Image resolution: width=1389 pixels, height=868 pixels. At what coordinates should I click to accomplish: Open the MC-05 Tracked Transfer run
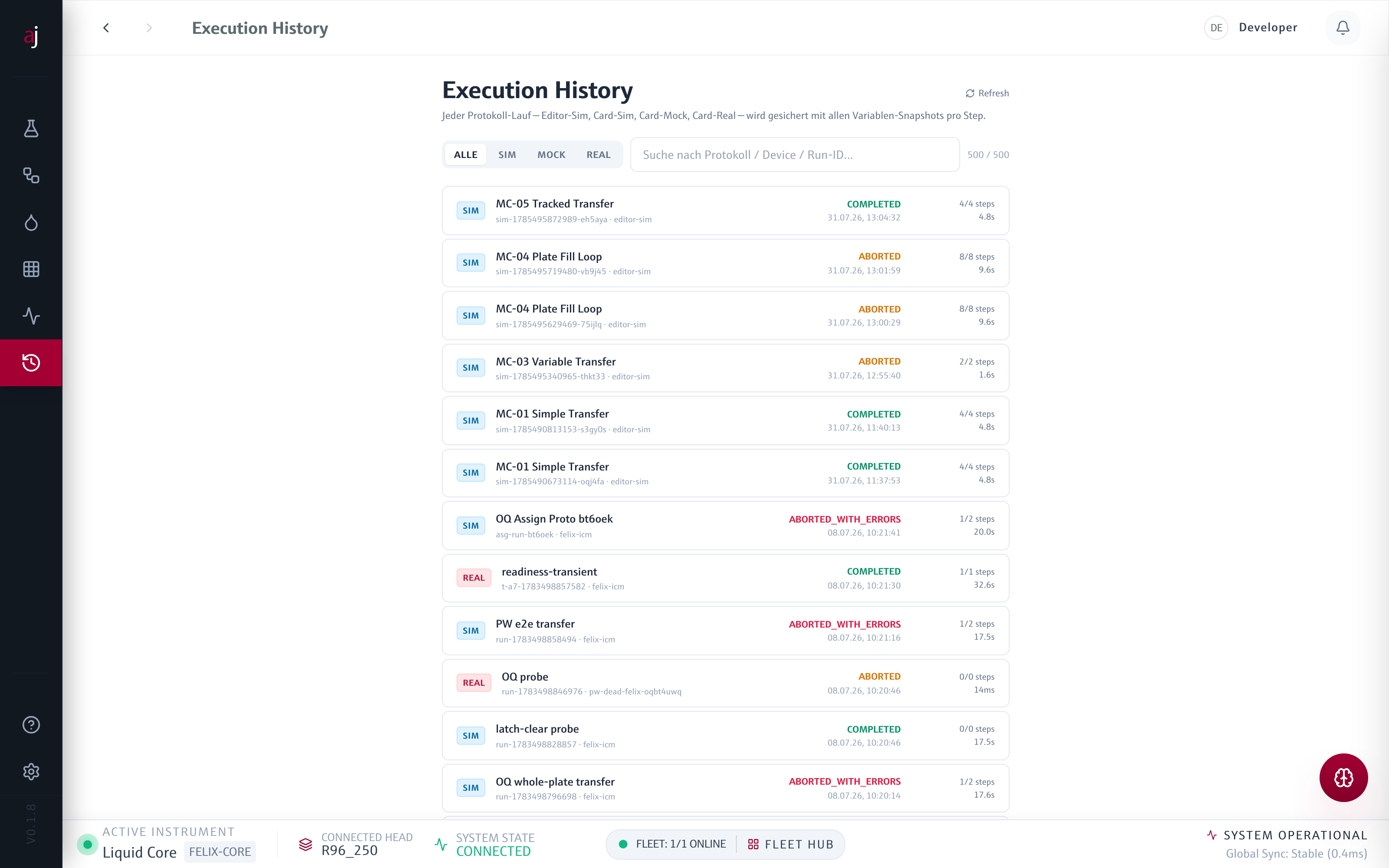725,210
